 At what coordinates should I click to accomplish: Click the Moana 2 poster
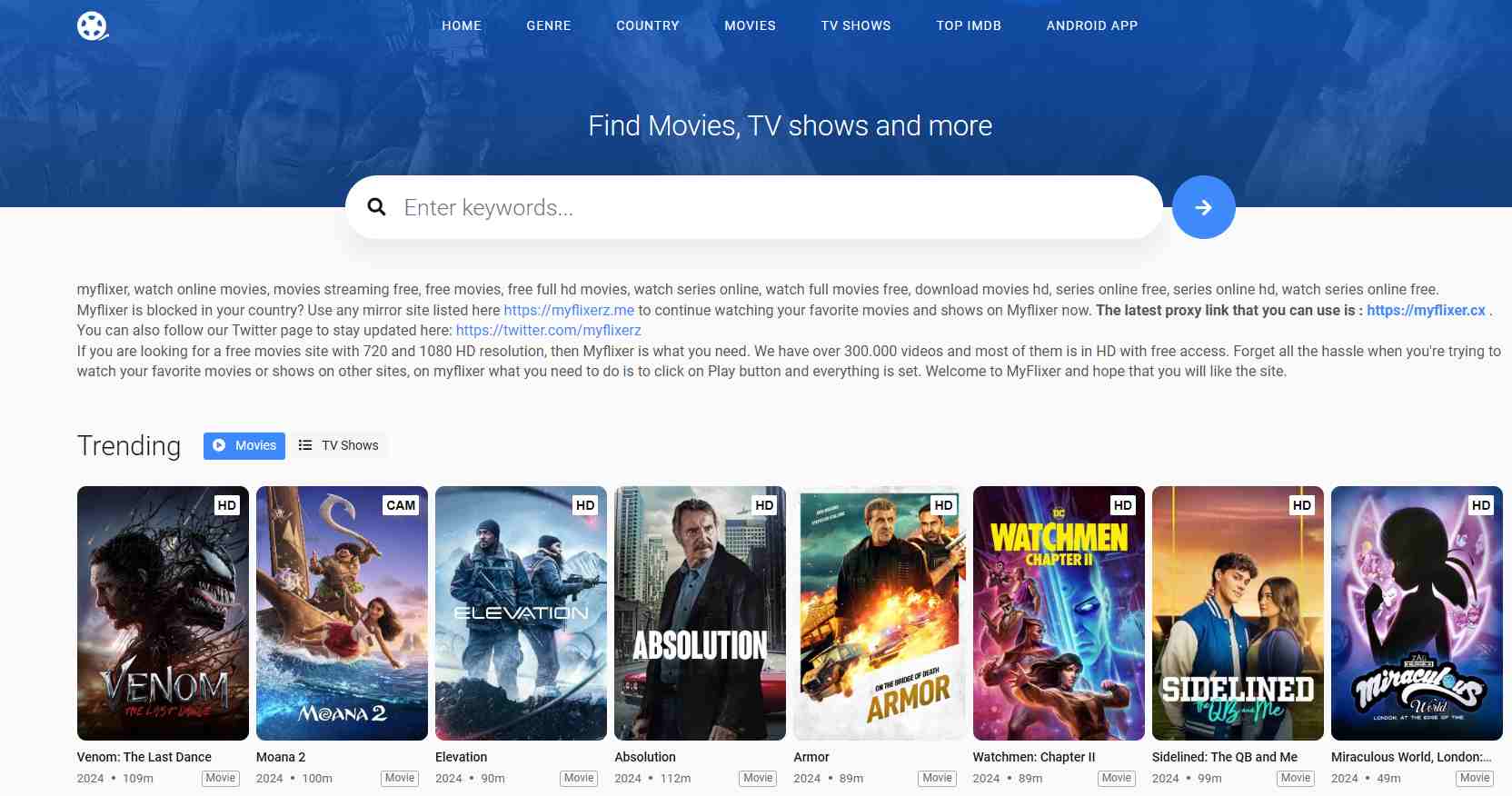tap(342, 613)
